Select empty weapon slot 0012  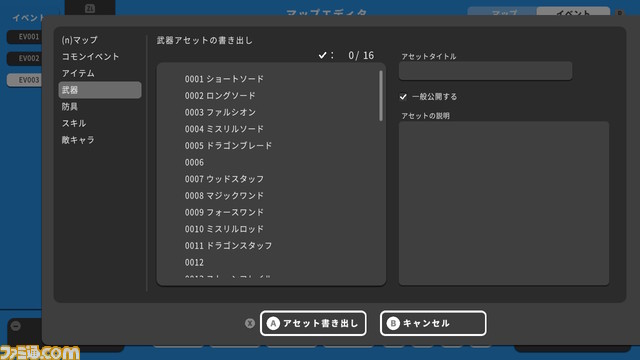point(194,262)
